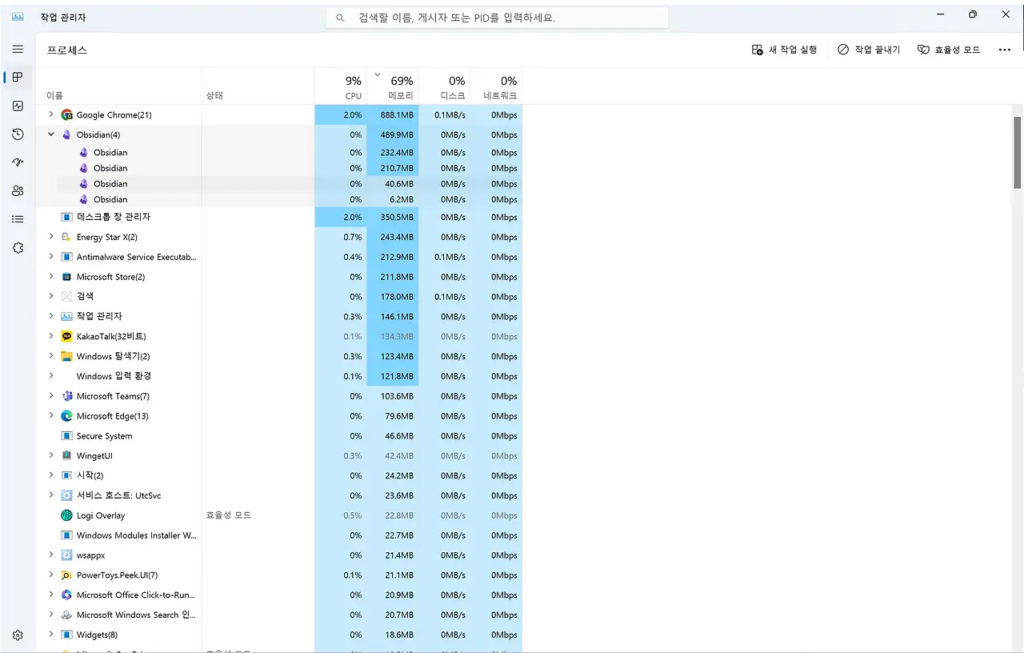Sort by the 네트워크 column header
This screenshot has width=1024, height=653.
(x=496, y=87)
